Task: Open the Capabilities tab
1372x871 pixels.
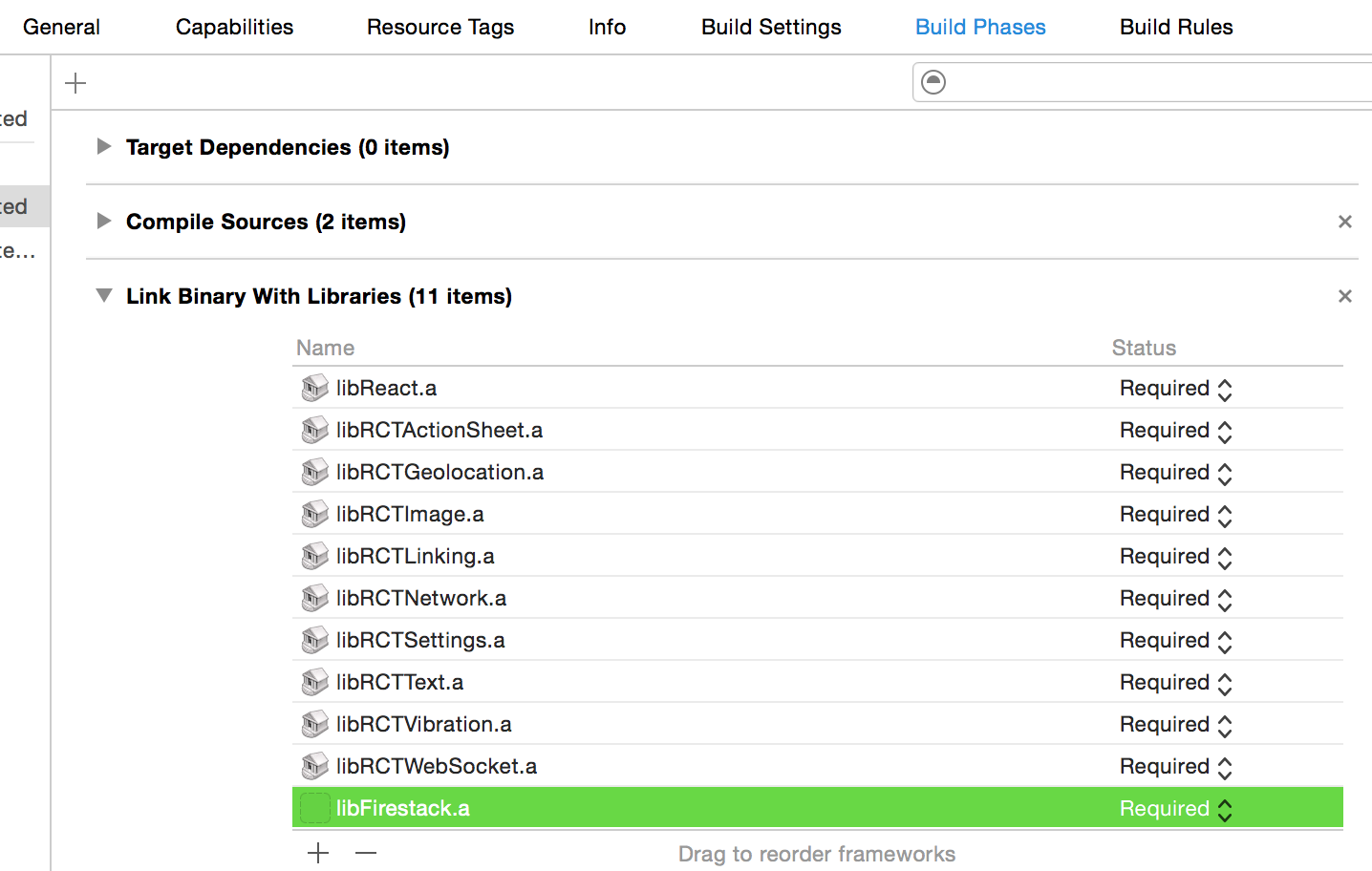Action: 234,27
